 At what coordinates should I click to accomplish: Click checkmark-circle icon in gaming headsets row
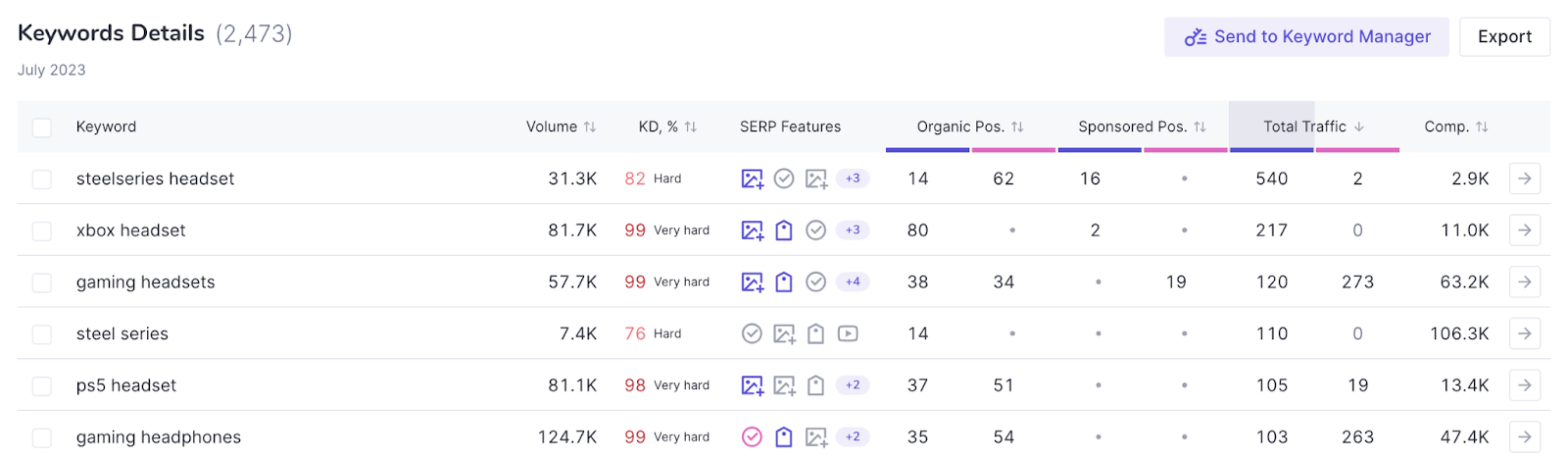click(x=816, y=282)
